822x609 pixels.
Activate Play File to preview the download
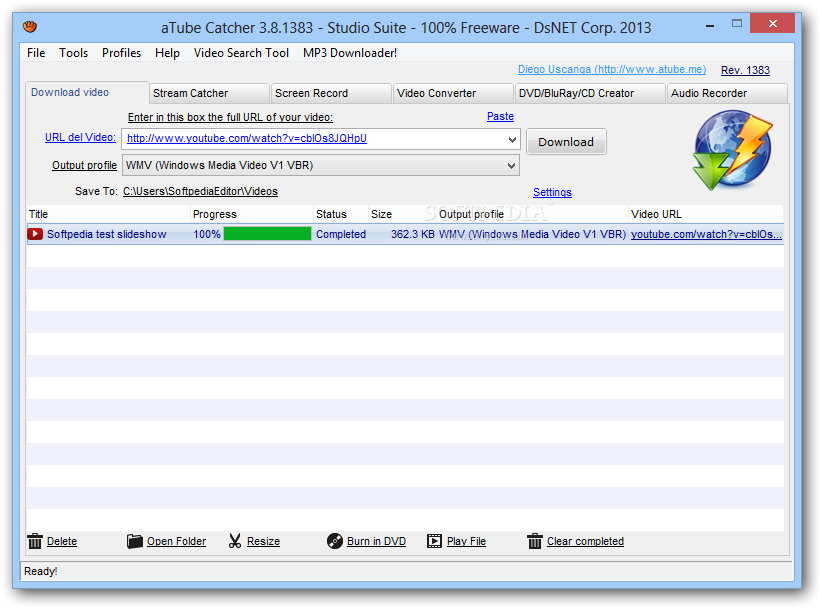[x=434, y=541]
